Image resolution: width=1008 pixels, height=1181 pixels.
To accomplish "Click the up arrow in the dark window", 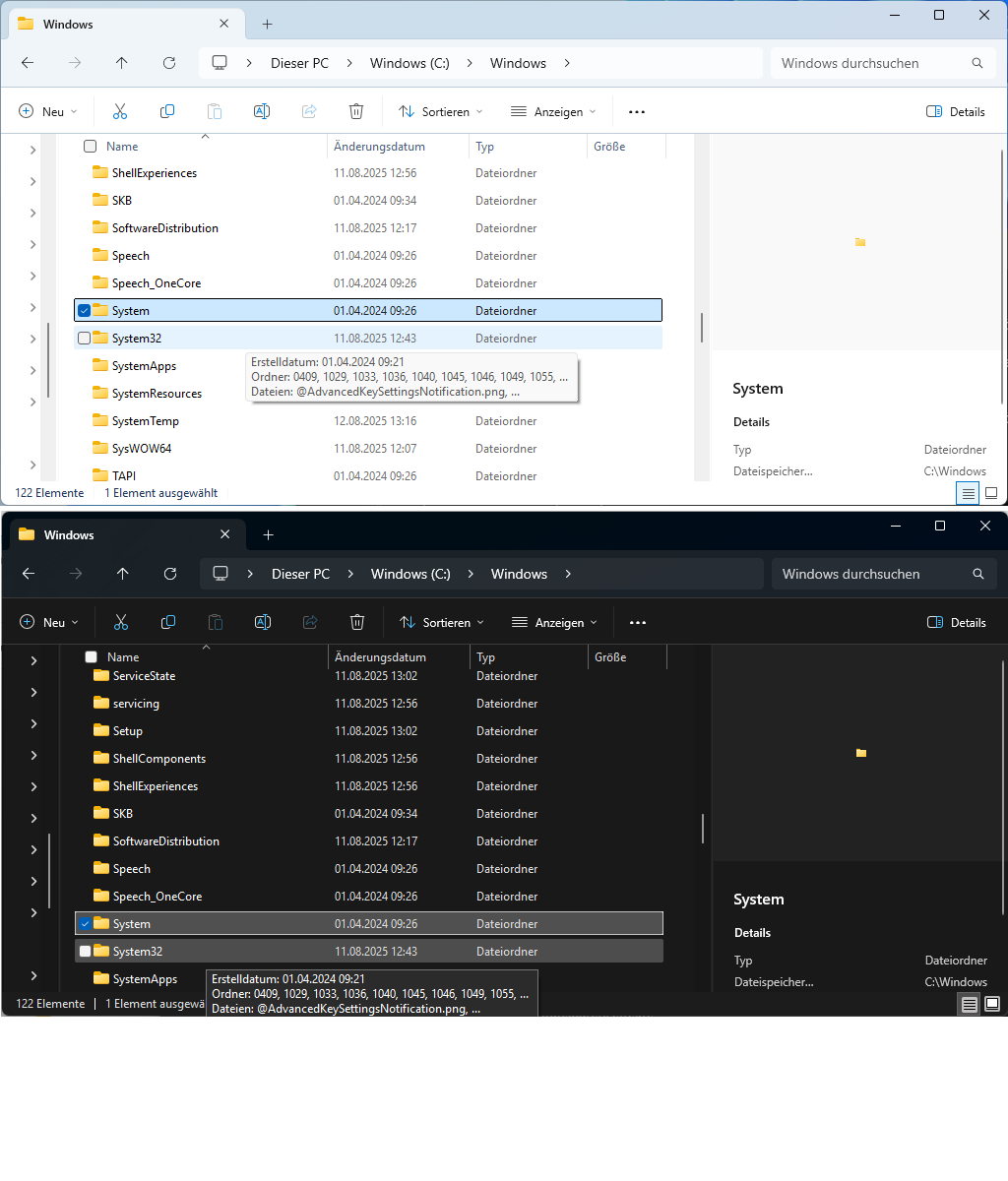I will pyautogui.click(x=122, y=574).
